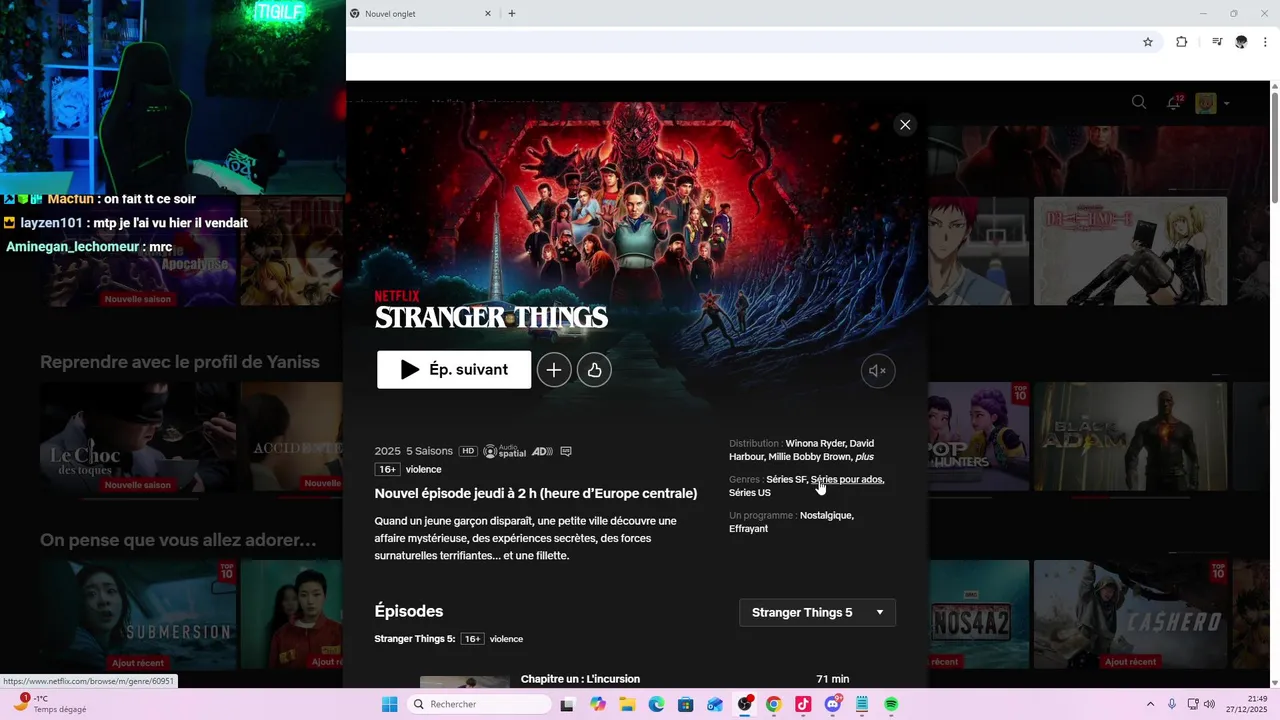Open Discord from the taskbar
Viewport: 1280px width, 720px height.
833,705
